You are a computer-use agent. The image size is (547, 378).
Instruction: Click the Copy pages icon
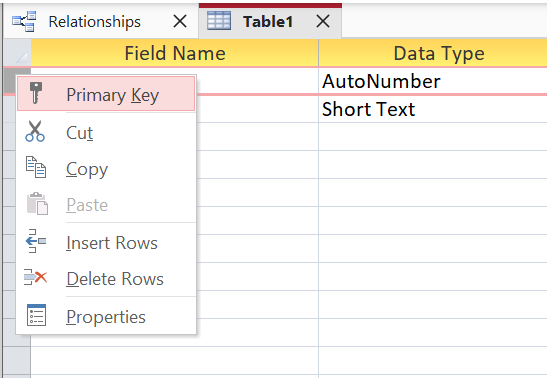click(x=36, y=167)
